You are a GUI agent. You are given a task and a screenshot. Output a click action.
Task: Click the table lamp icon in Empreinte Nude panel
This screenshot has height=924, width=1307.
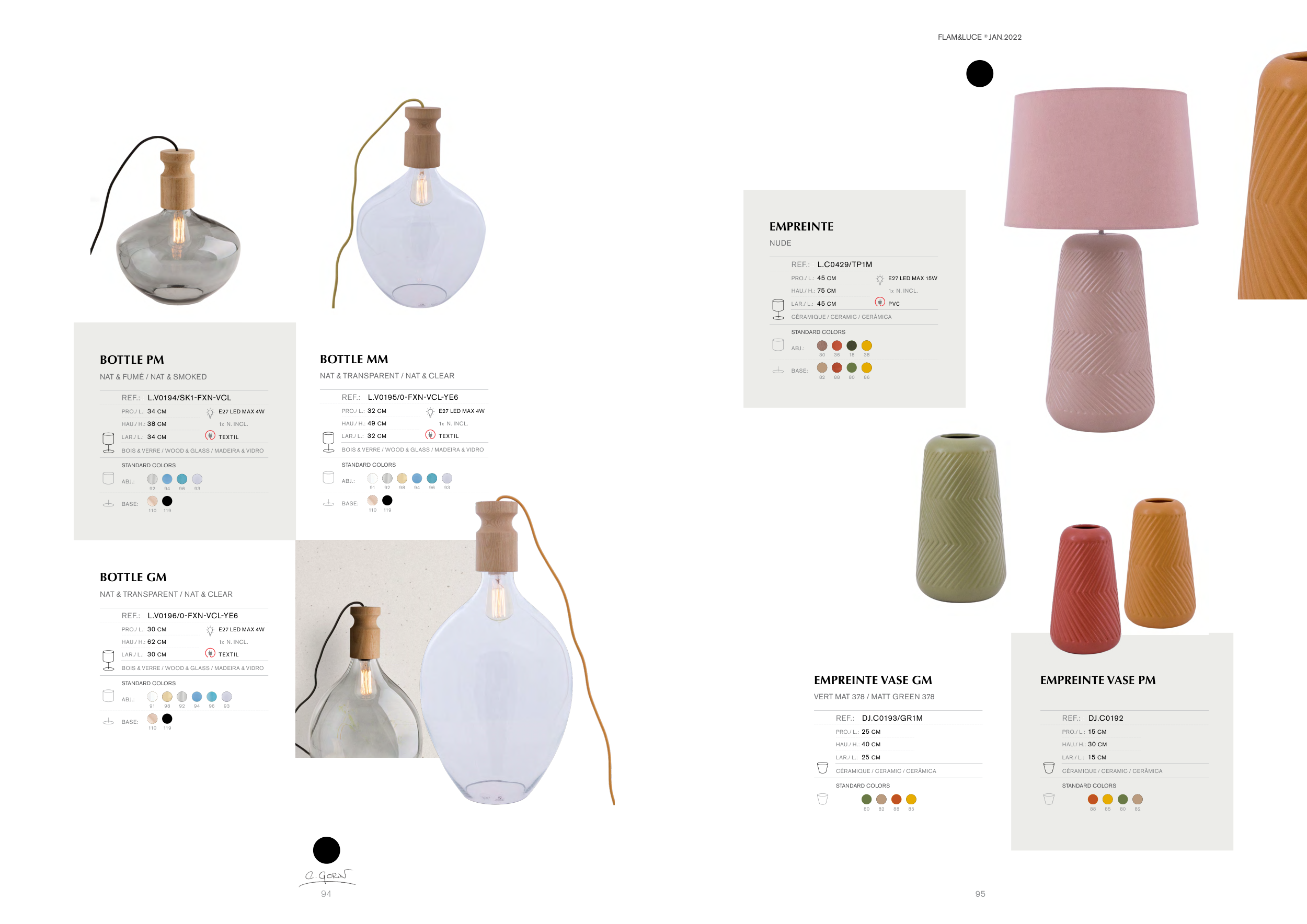click(x=778, y=309)
